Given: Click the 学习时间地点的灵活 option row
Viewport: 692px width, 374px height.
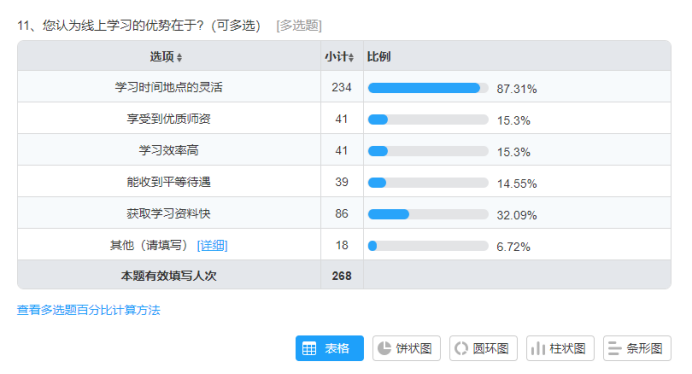Looking at the screenshot, I should pos(344,87).
